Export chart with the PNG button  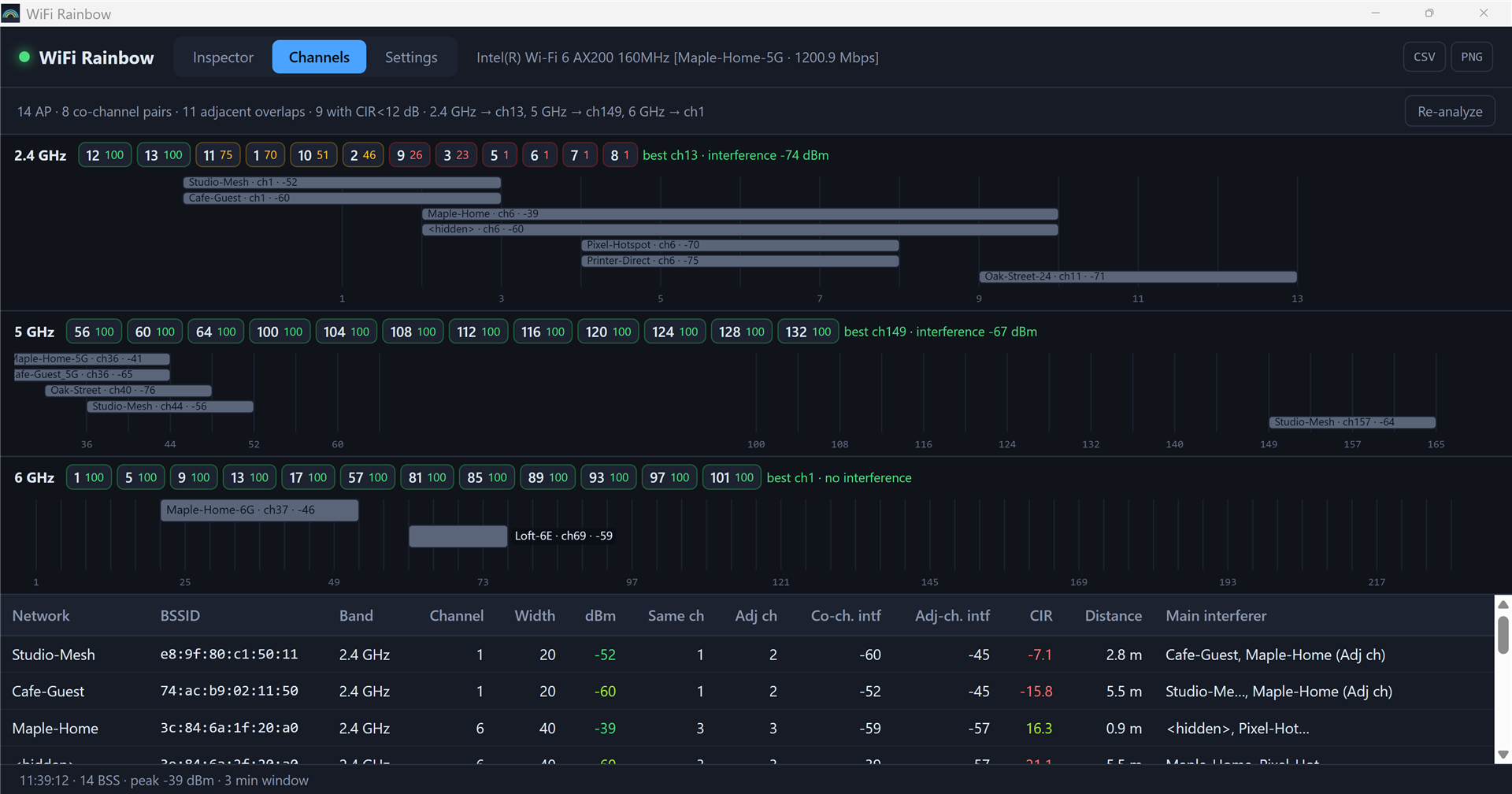[x=1471, y=57]
